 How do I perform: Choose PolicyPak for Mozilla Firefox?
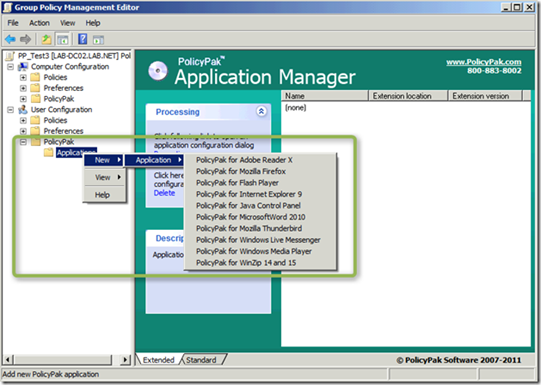260,171
